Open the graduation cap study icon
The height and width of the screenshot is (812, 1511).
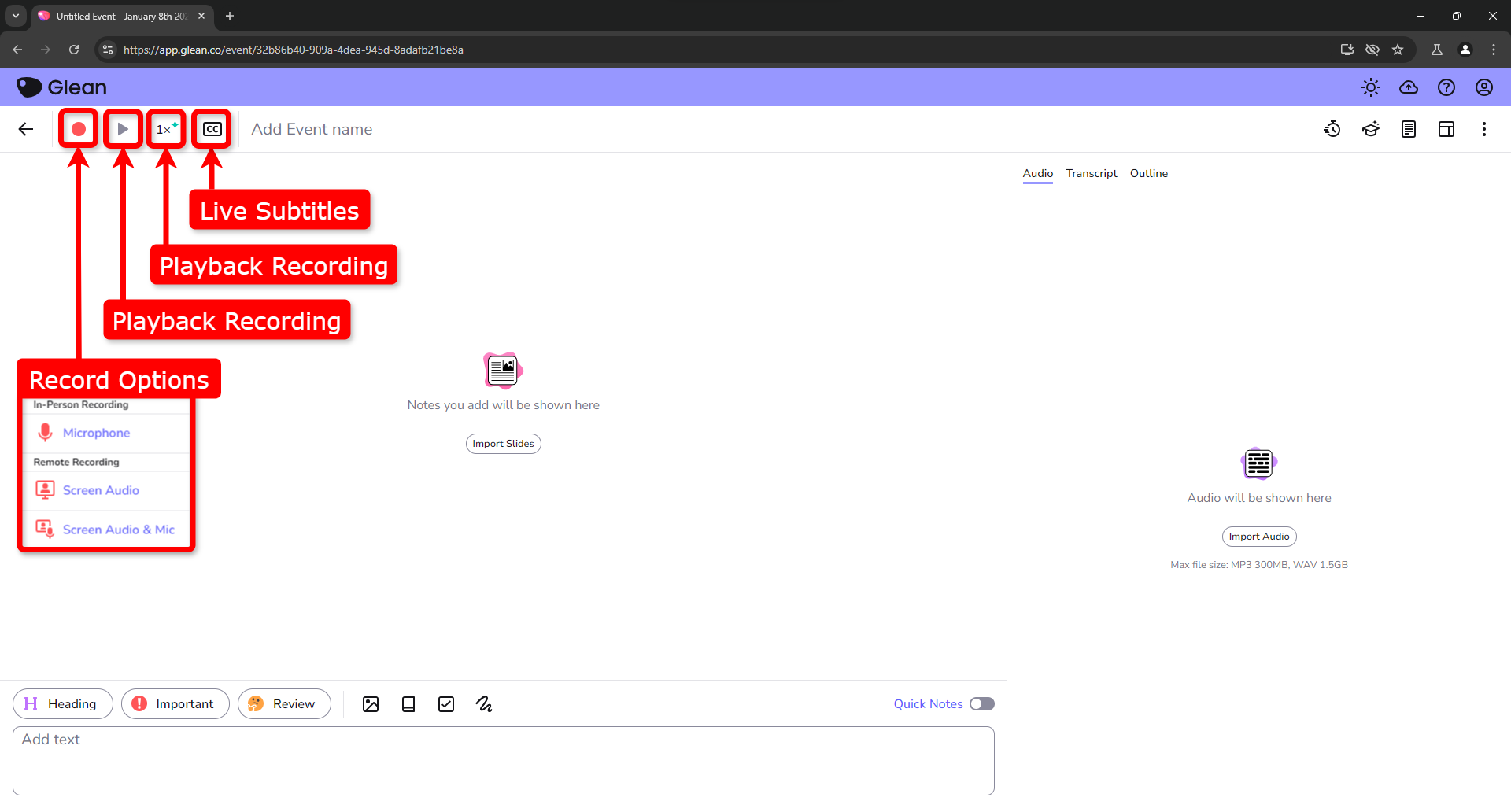[x=1371, y=129]
